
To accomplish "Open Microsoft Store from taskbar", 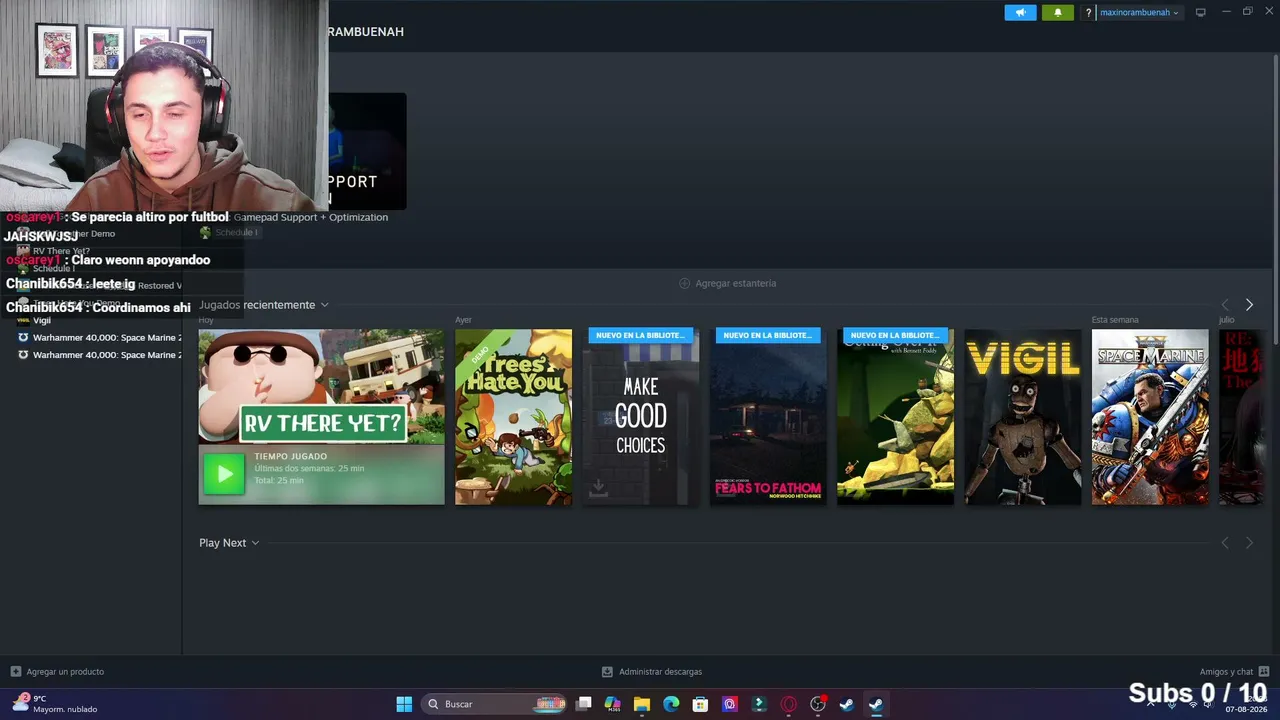I will point(701,704).
